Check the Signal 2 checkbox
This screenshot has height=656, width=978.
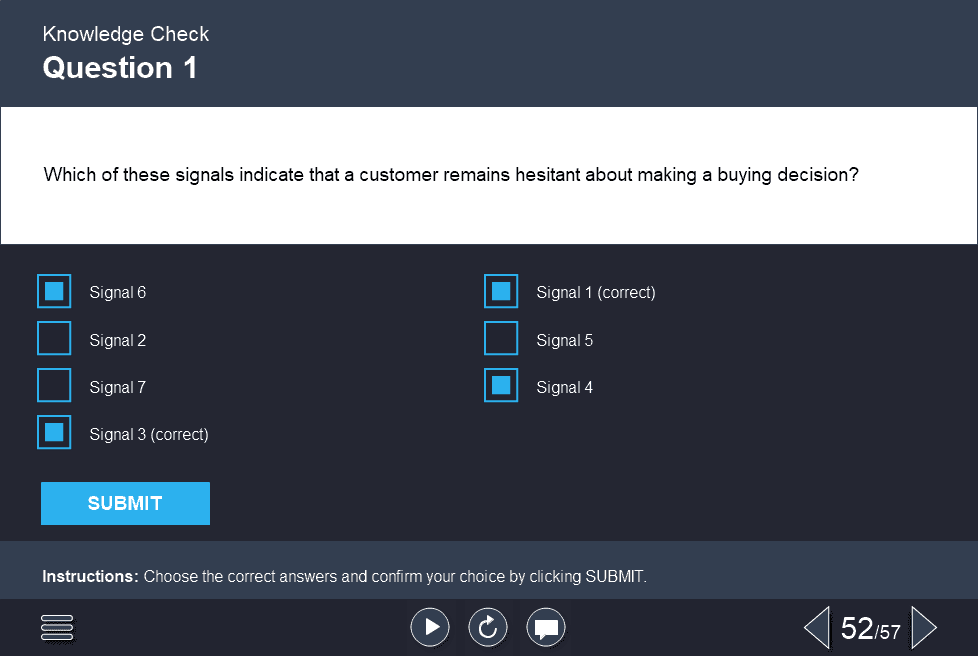pos(54,338)
